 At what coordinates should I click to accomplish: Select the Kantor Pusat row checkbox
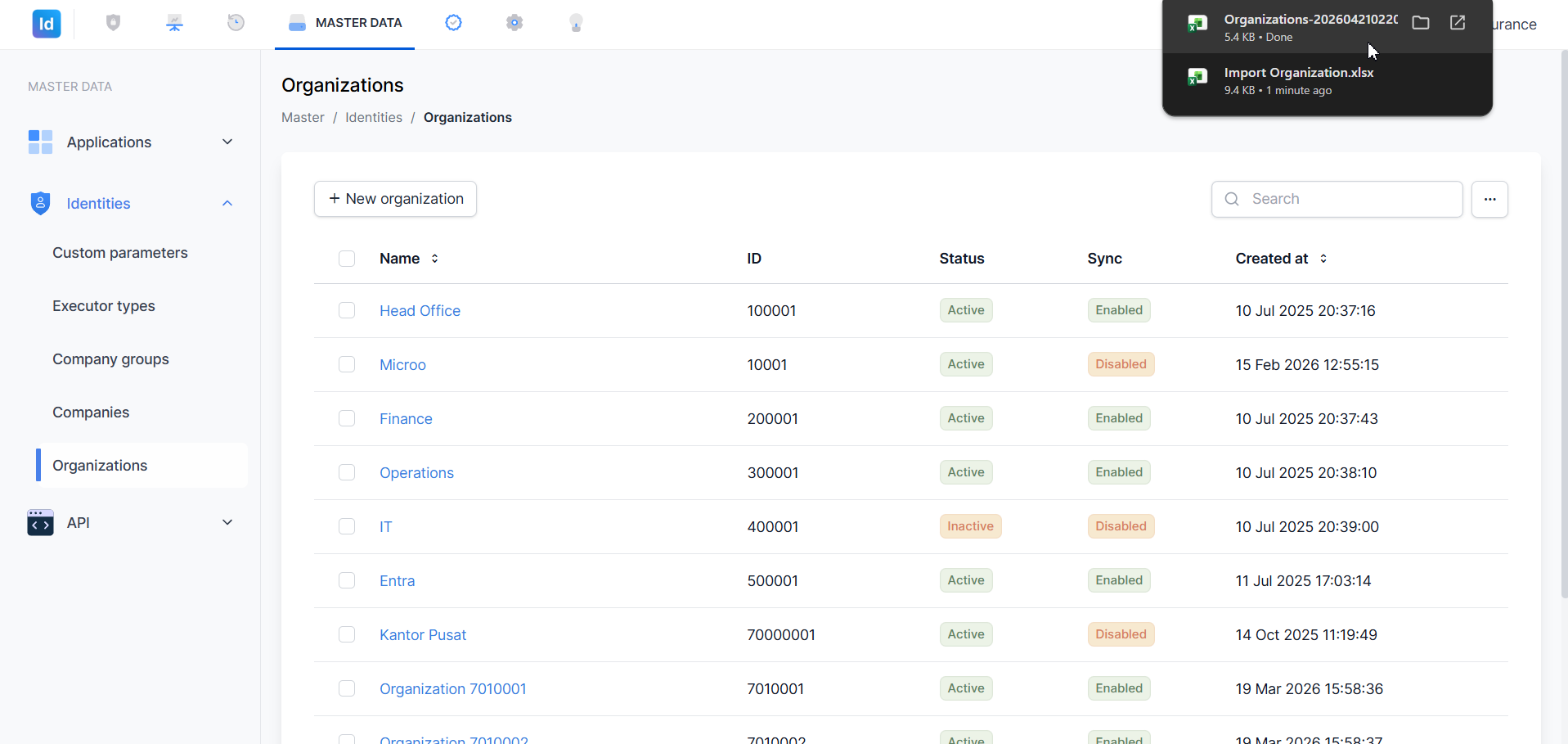[x=347, y=634]
